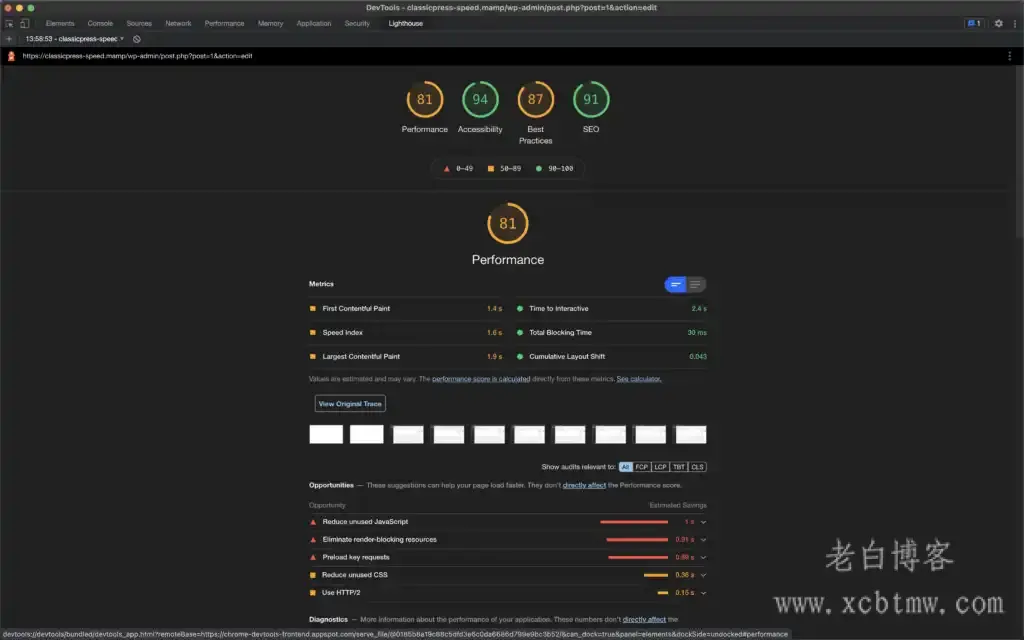
Task: Click the clear all reports icon
Action: (137, 39)
